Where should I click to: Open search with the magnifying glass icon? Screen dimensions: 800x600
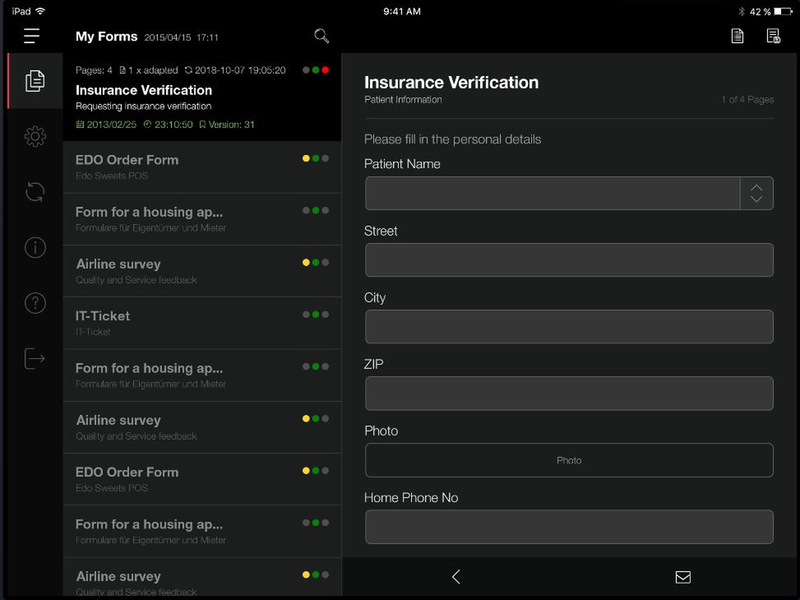pyautogui.click(x=321, y=34)
